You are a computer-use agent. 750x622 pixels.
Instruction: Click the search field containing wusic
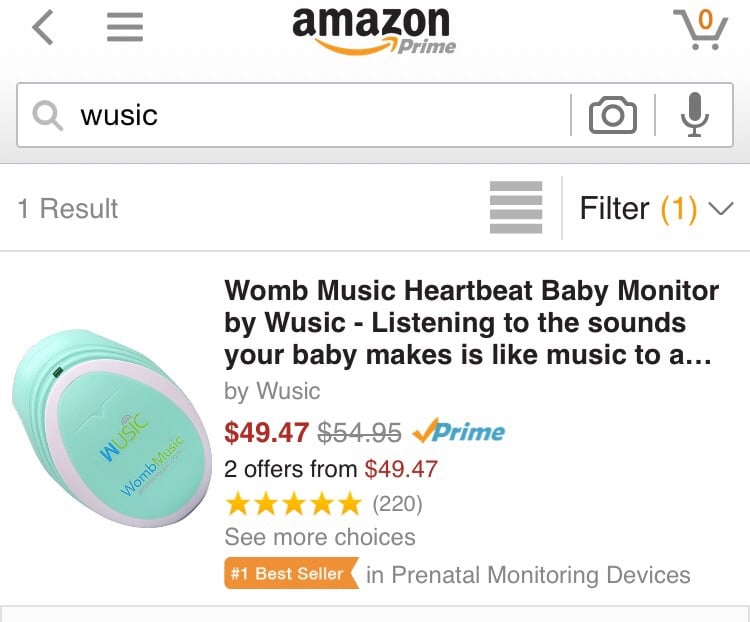[320, 115]
